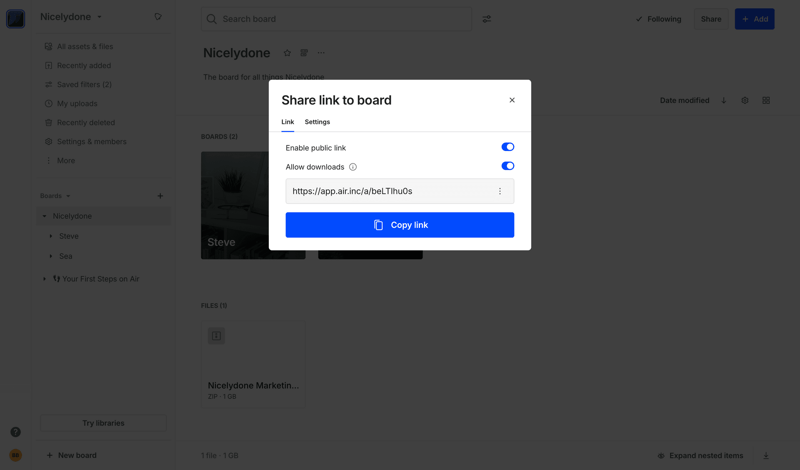Click the Recently added icon
The height and width of the screenshot is (470, 800).
coord(48,65)
